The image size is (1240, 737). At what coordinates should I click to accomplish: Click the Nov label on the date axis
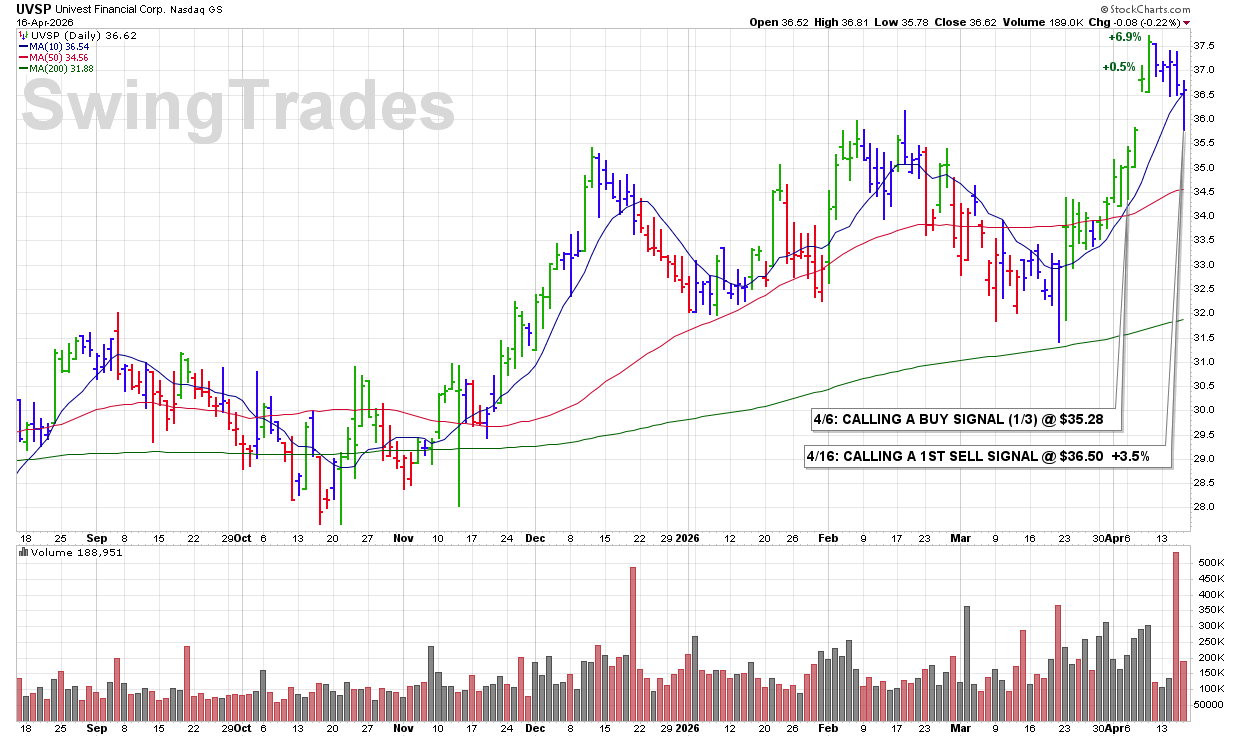coord(403,538)
